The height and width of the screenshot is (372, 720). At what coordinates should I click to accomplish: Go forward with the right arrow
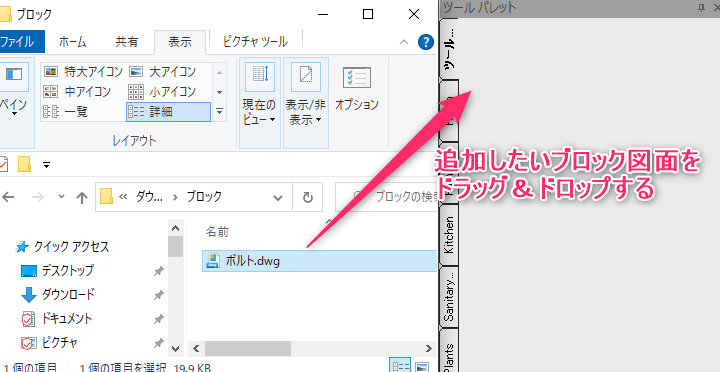coord(39,197)
